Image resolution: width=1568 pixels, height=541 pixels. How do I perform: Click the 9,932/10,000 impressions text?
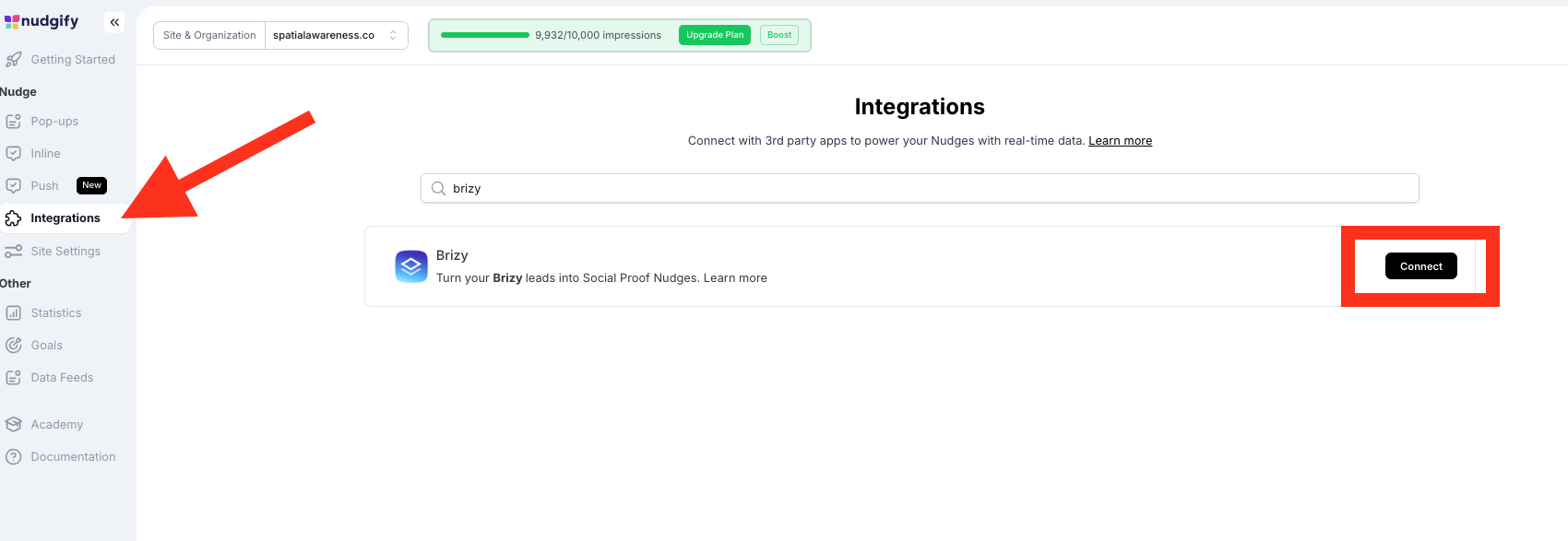(598, 35)
